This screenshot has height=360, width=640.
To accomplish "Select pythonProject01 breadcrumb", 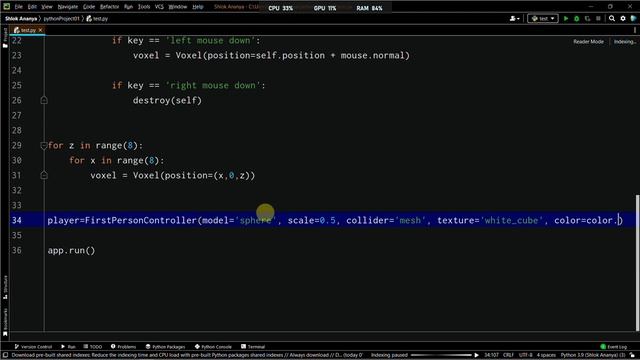I will 61,19.
